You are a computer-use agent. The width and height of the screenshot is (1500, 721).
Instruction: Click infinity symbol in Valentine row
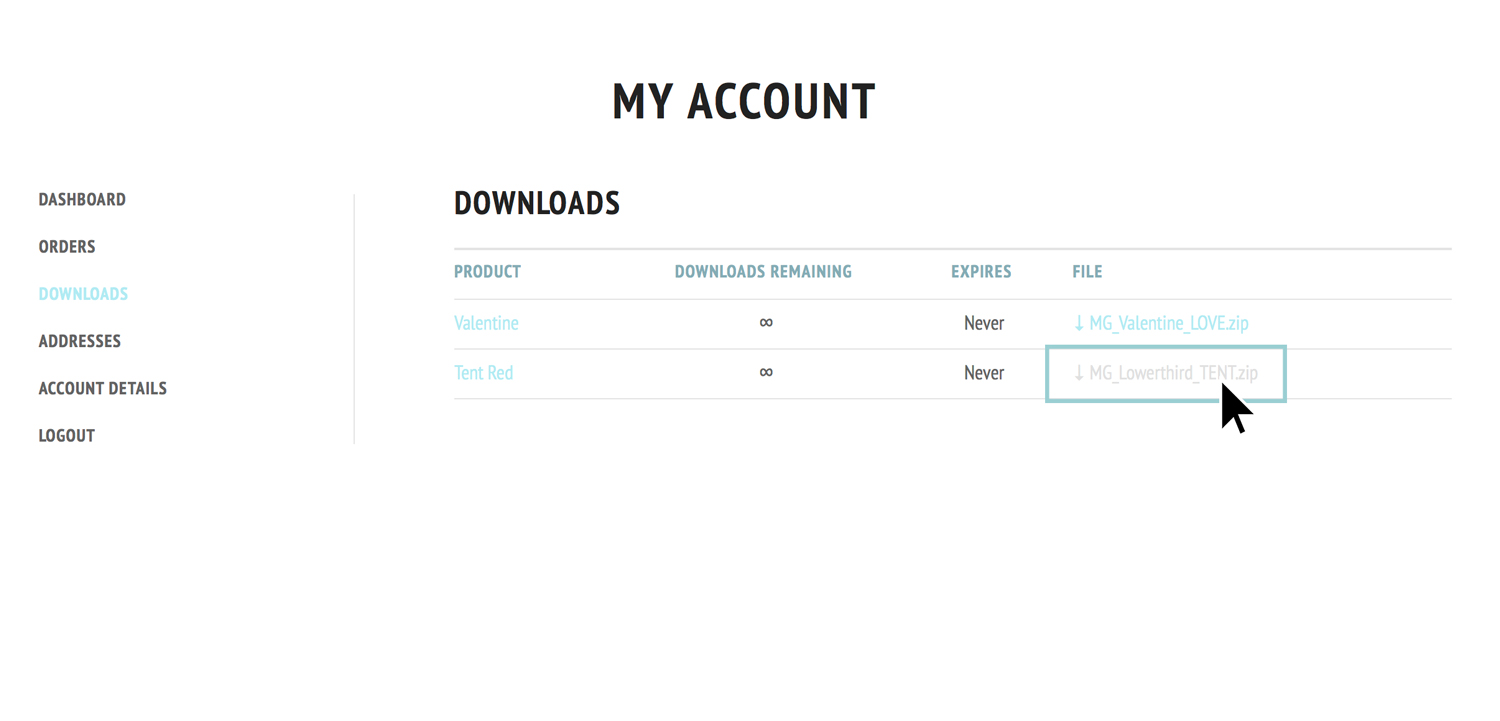[766, 322]
